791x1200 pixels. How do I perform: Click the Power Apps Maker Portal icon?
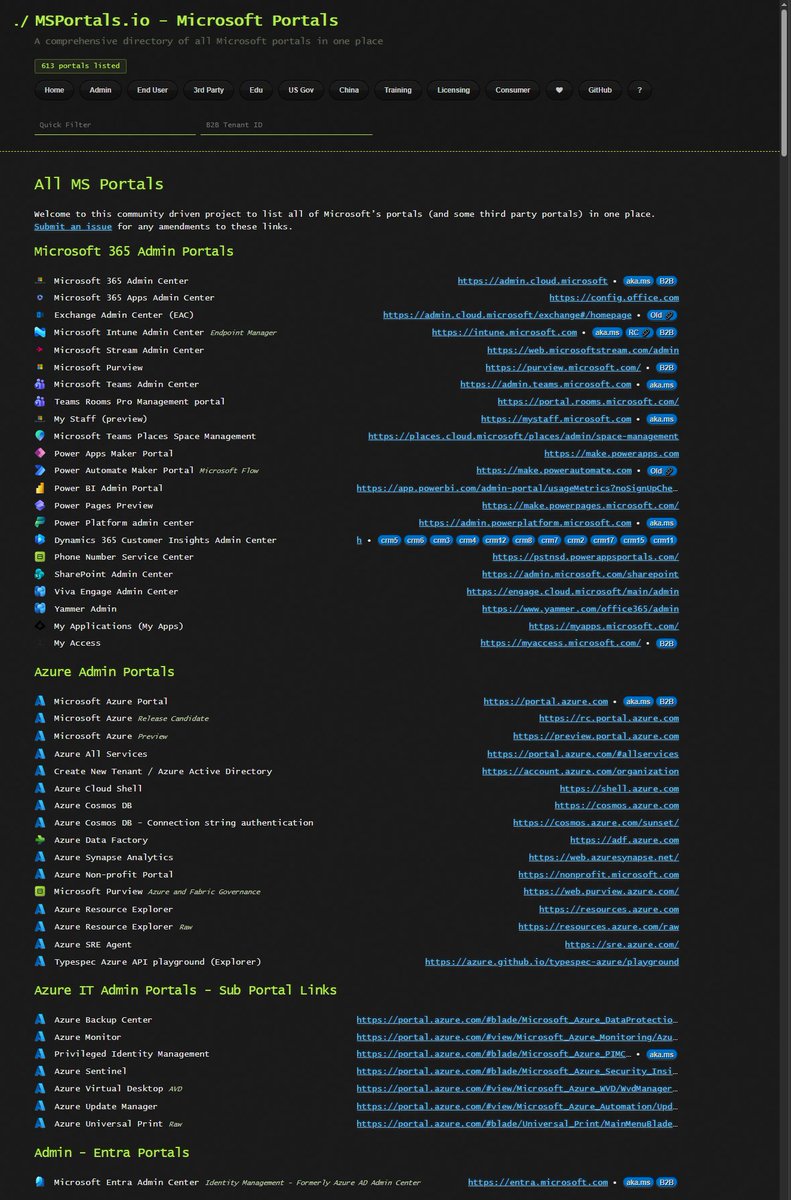pyautogui.click(x=40, y=453)
